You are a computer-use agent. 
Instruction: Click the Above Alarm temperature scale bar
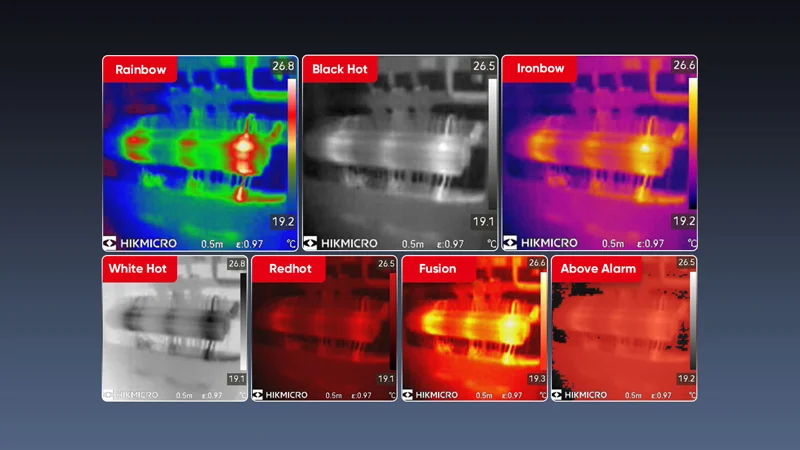pyautogui.click(x=693, y=321)
